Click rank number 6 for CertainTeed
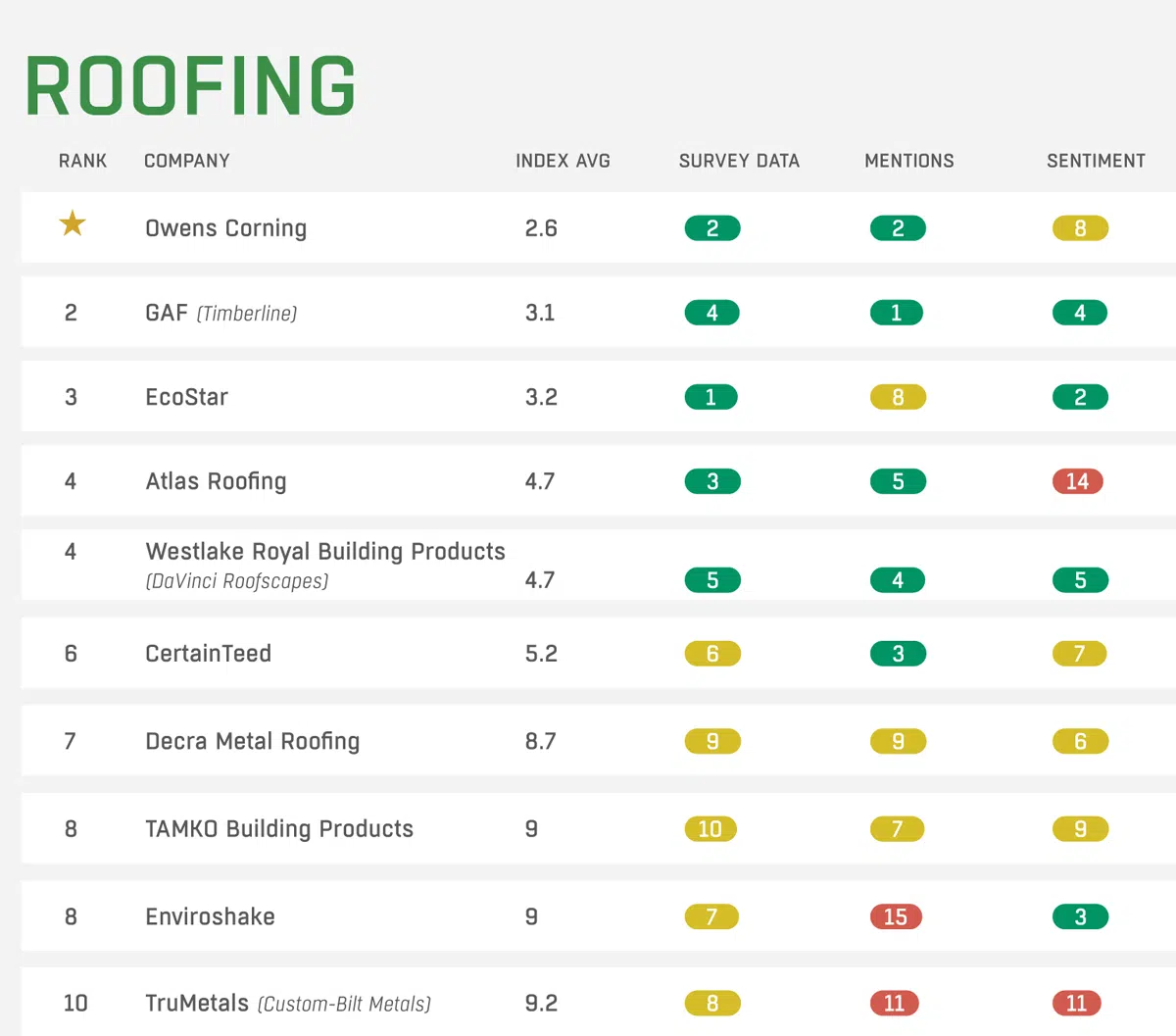This screenshot has height=1036, width=1176. click(x=71, y=654)
